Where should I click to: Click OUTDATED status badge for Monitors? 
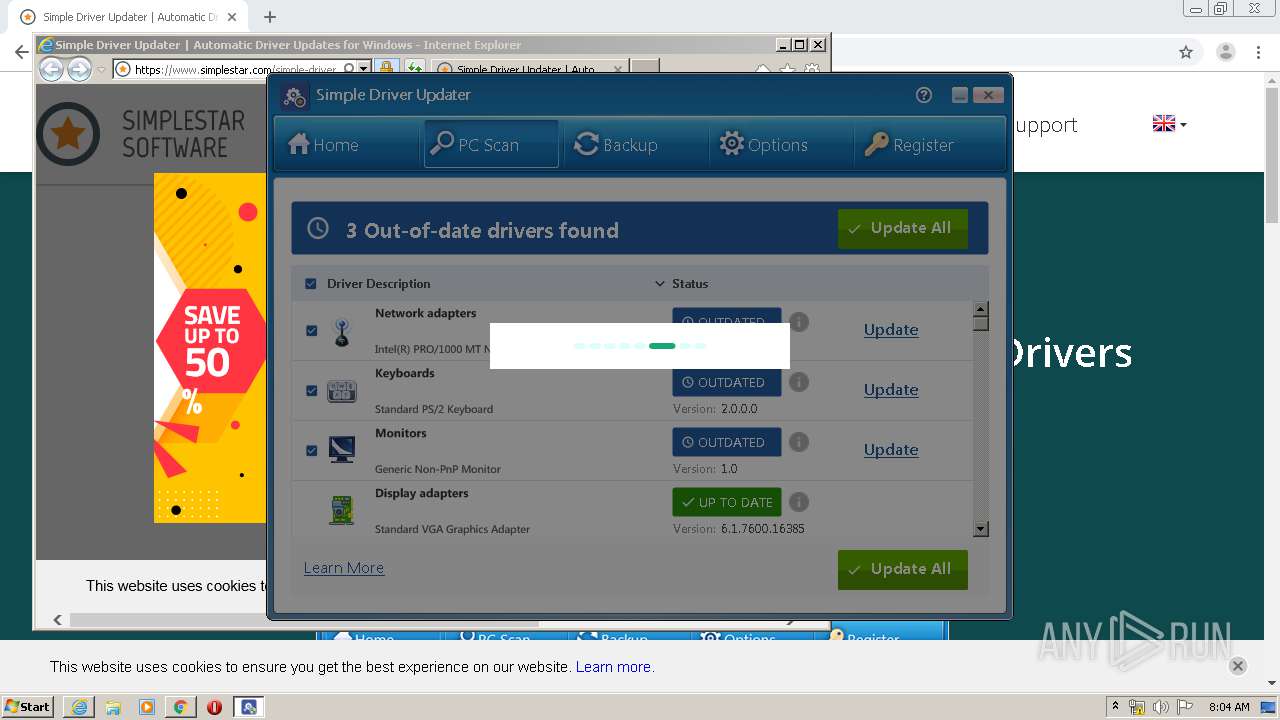point(727,442)
